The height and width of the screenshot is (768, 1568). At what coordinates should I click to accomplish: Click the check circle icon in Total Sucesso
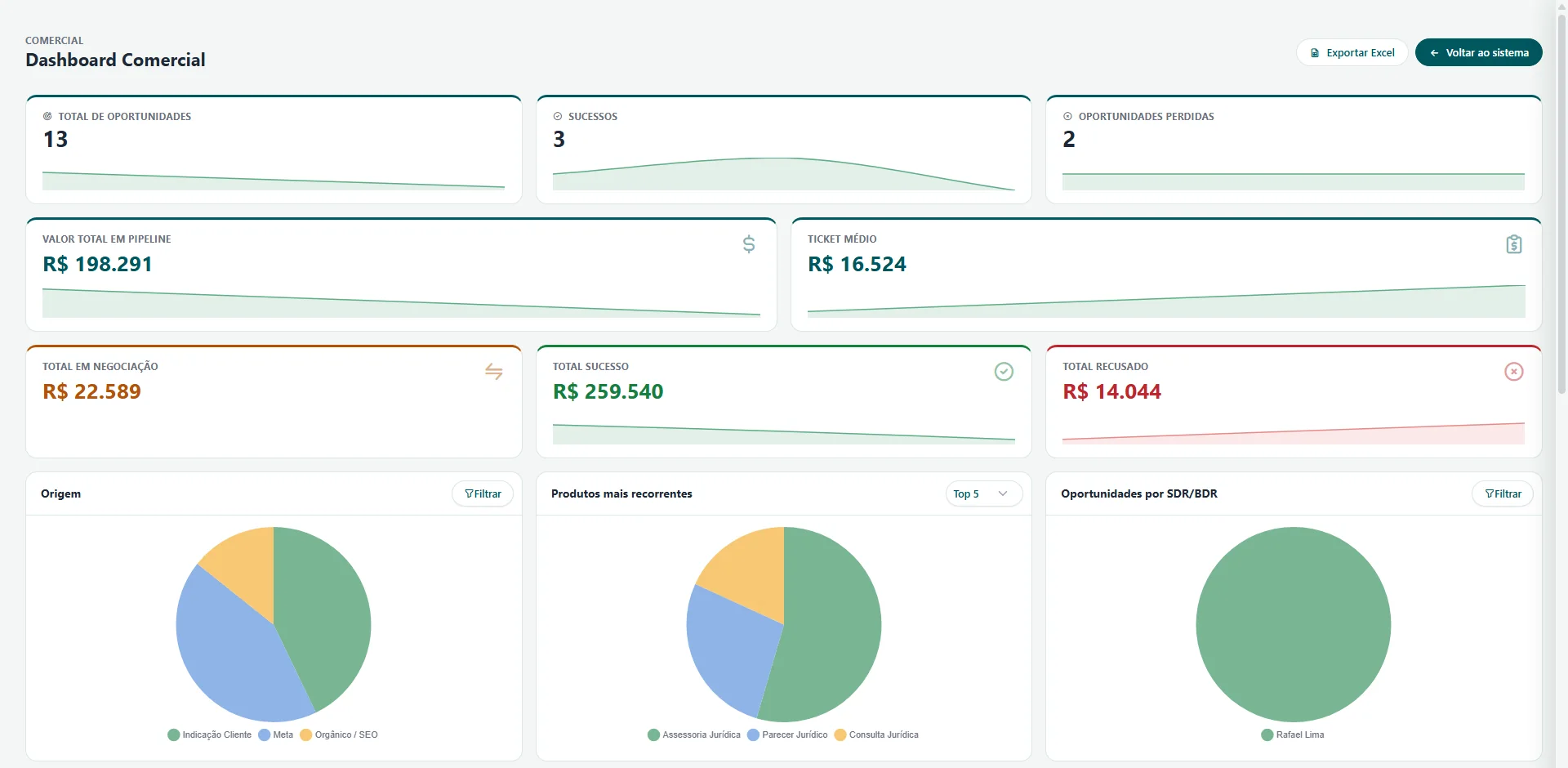[1004, 372]
